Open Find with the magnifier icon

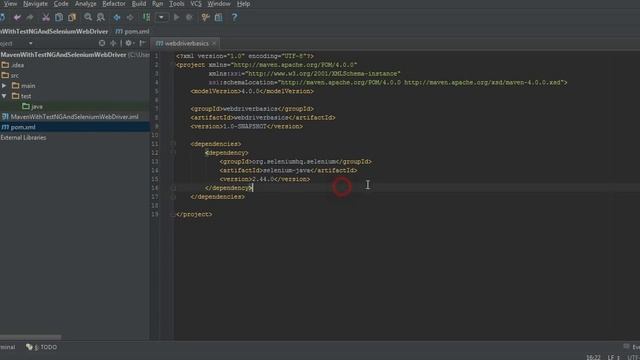point(88,18)
